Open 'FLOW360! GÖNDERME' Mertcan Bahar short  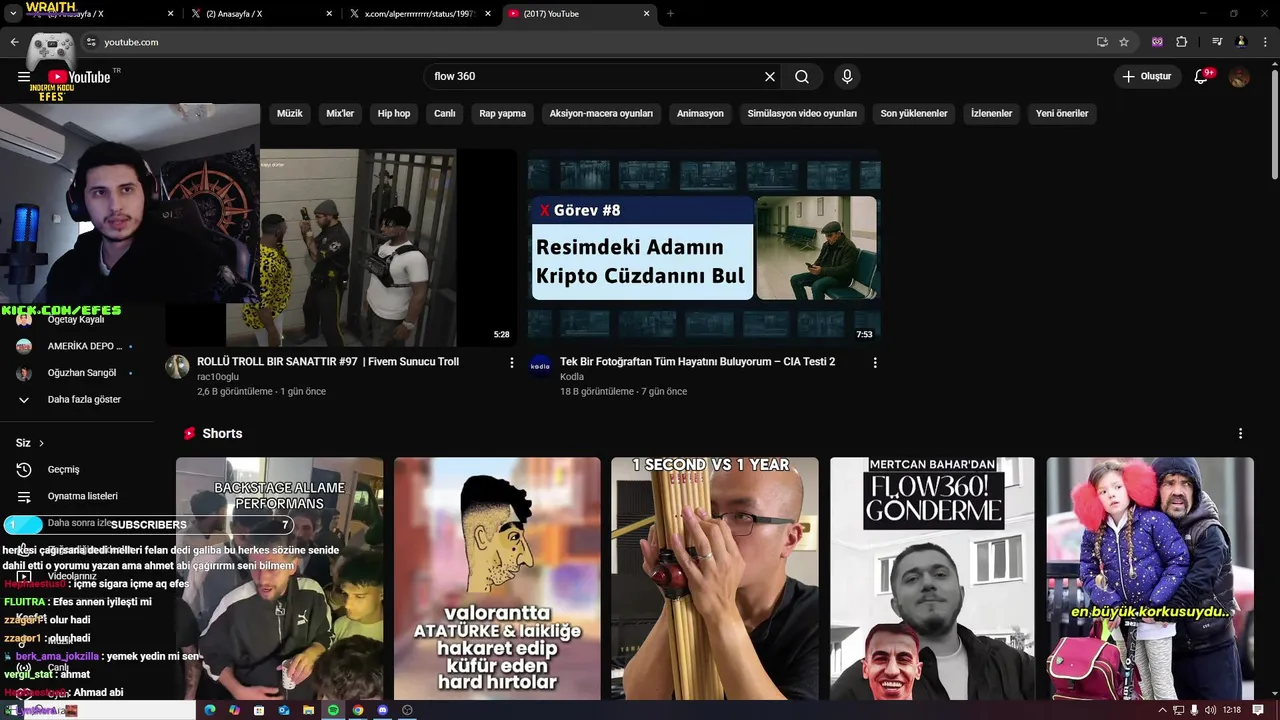(932, 578)
